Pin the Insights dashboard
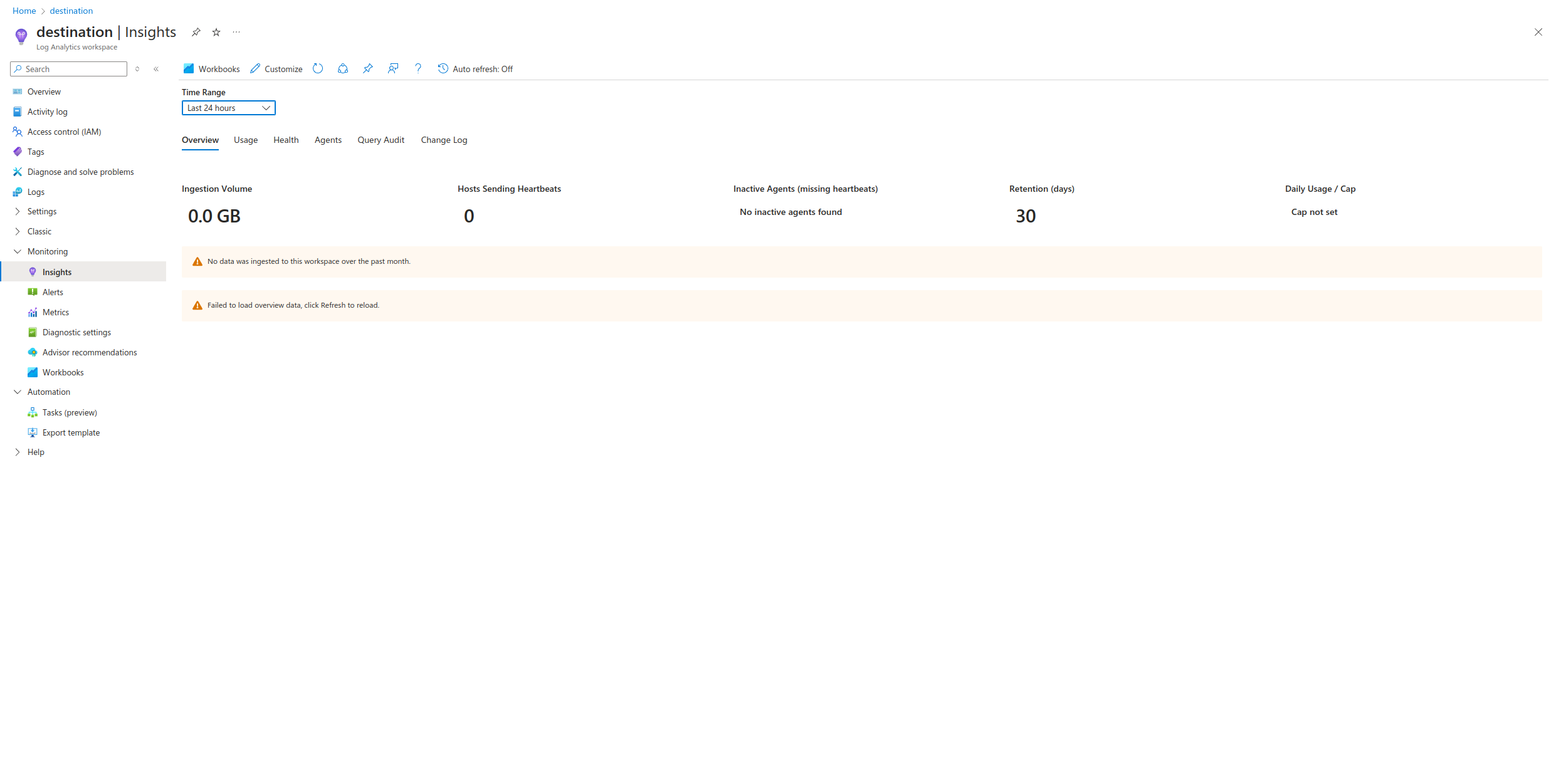 coord(368,69)
